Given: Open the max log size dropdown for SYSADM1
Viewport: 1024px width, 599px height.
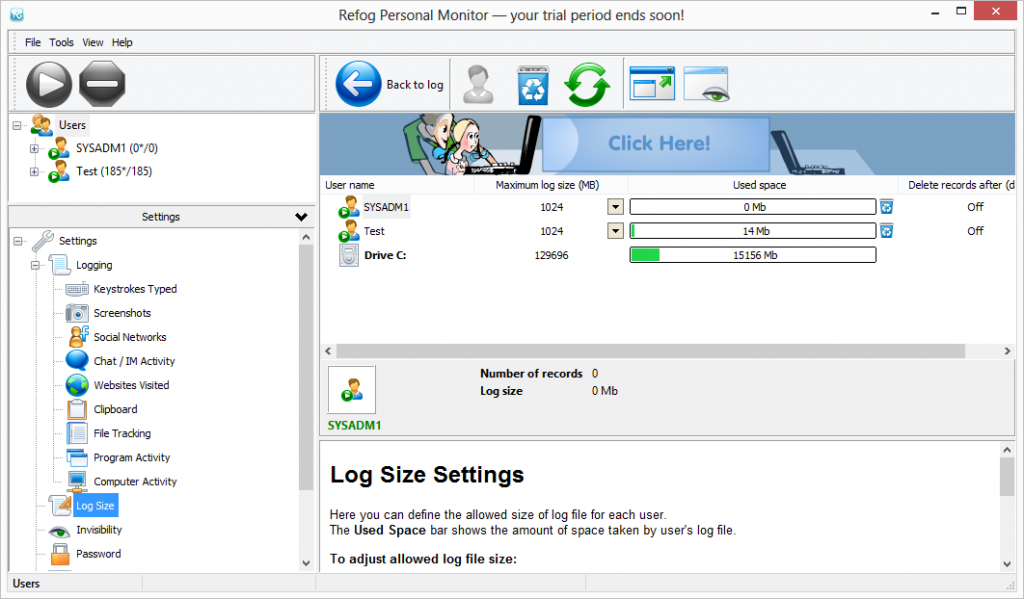Looking at the screenshot, I should click(616, 207).
